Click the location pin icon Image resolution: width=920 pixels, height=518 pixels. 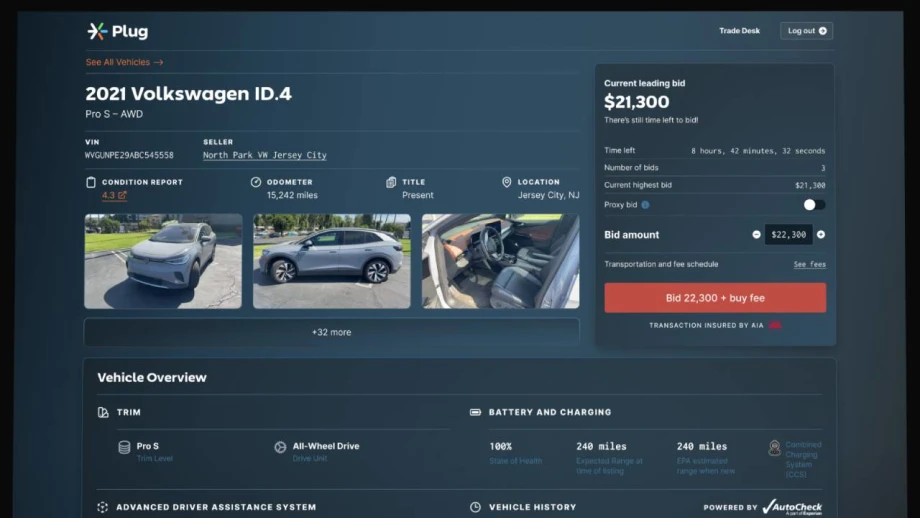507,182
